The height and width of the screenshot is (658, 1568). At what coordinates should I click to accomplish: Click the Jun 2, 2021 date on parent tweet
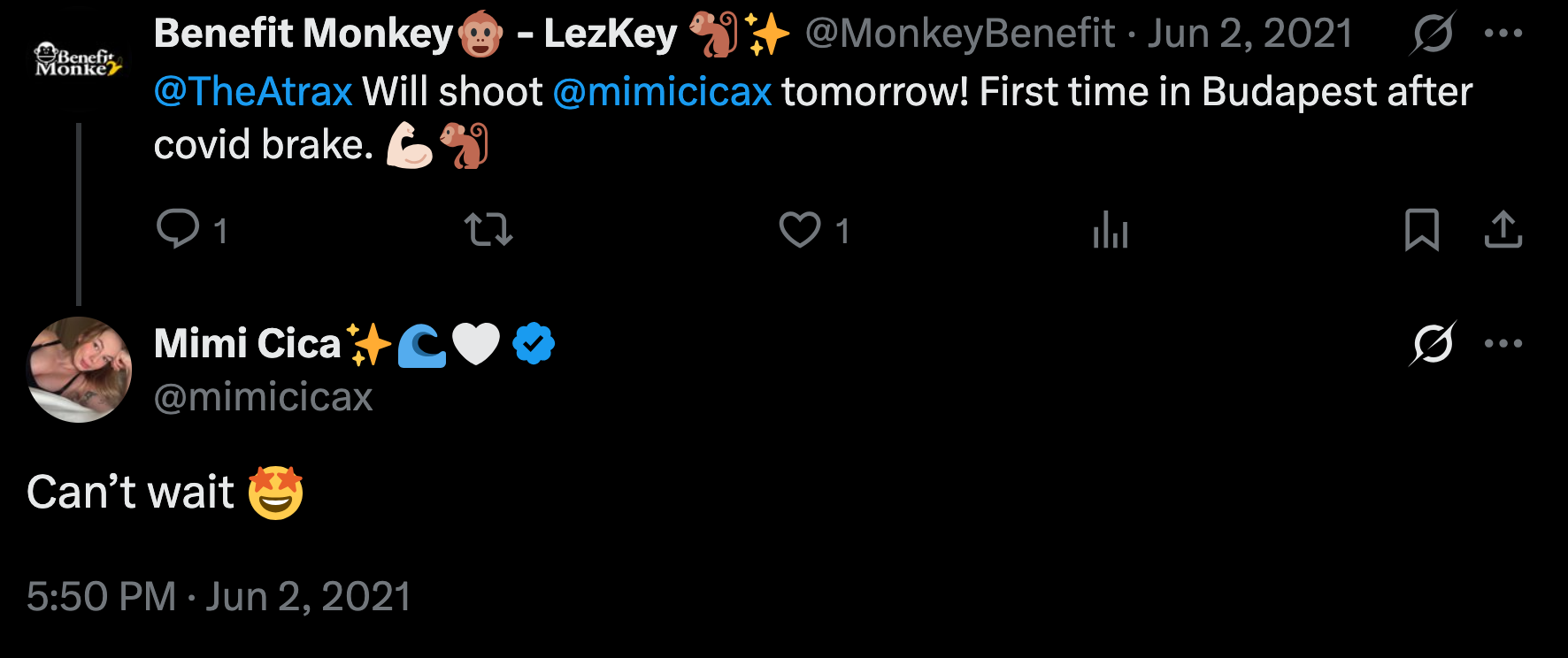point(1249,34)
